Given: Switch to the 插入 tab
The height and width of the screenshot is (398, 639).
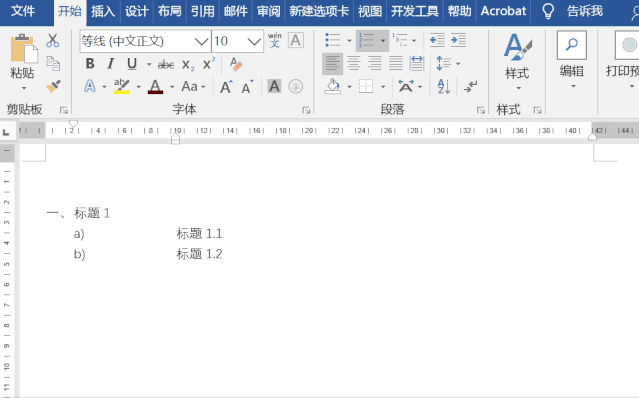Looking at the screenshot, I should pos(103,11).
